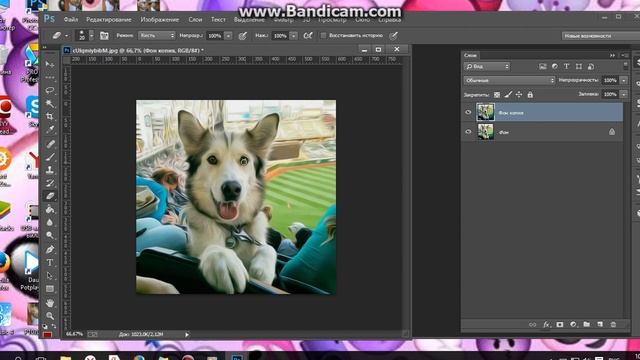This screenshot has width=640, height=360.
Task: Open layer filter type dropdown Вид
Action: click(487, 67)
